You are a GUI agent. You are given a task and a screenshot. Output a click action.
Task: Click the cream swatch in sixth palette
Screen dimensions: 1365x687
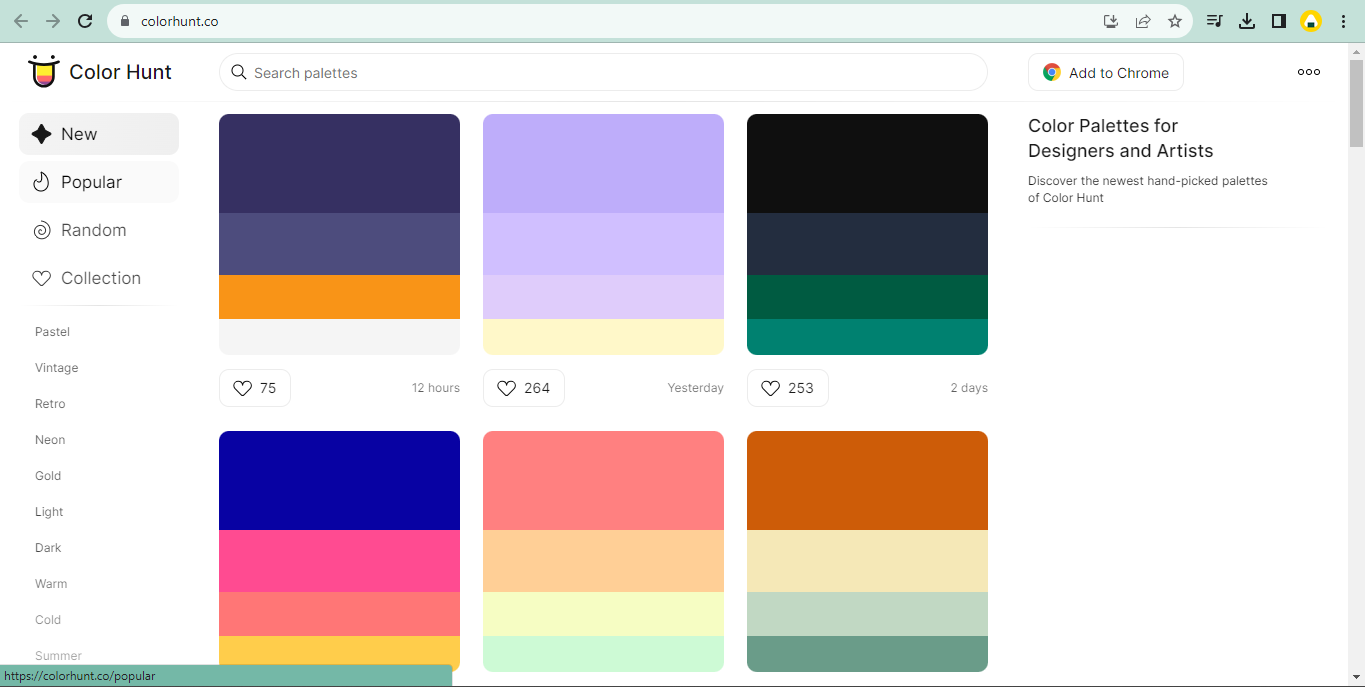867,561
